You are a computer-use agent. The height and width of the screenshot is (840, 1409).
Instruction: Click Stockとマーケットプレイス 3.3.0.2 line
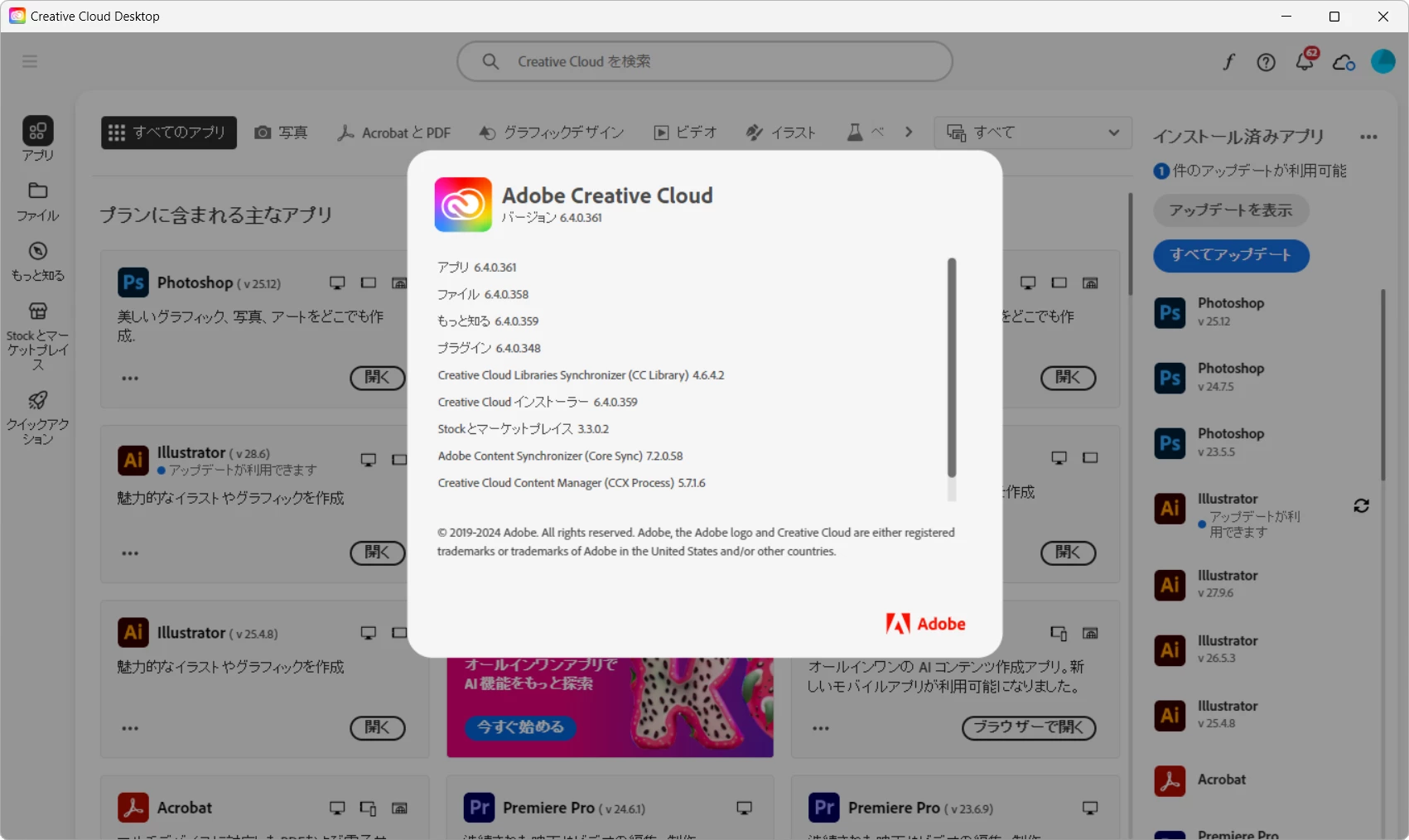(x=524, y=429)
